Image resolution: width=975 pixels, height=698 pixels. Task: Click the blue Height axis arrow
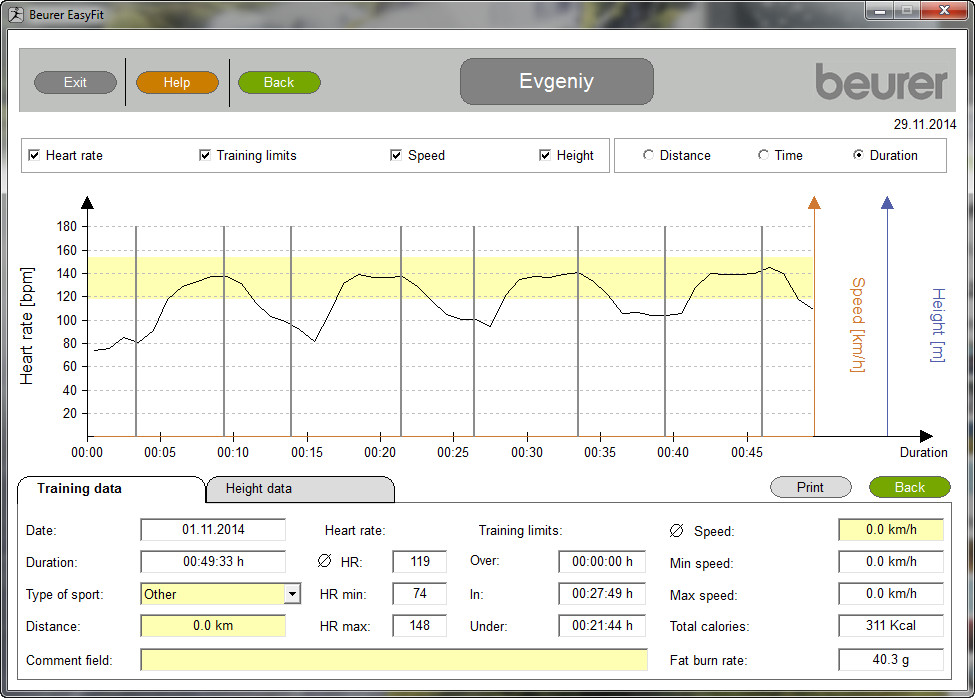point(887,204)
